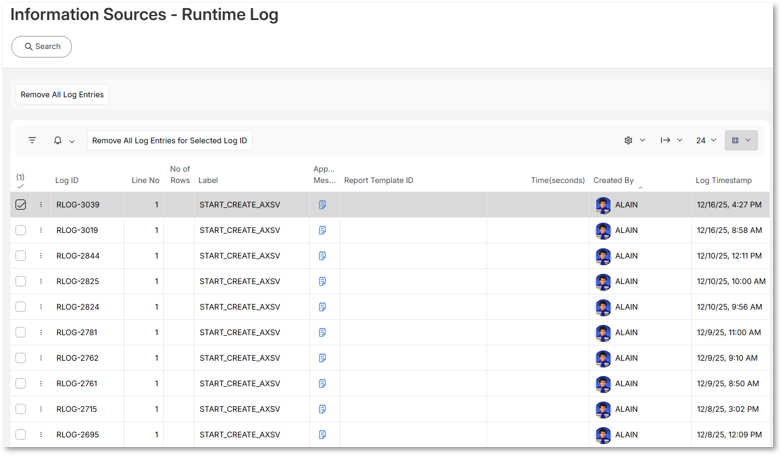782x456 pixels.
Task: Open row actions menu for RLOG-2761
Action: point(41,383)
